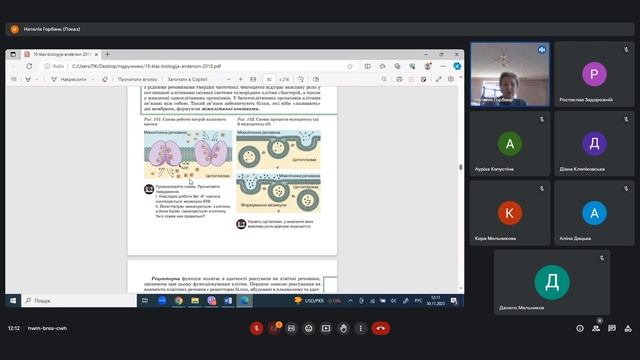The height and width of the screenshot is (360, 640).
Task: Expand the draw tool options arrow
Action: pyautogui.click(x=93, y=79)
